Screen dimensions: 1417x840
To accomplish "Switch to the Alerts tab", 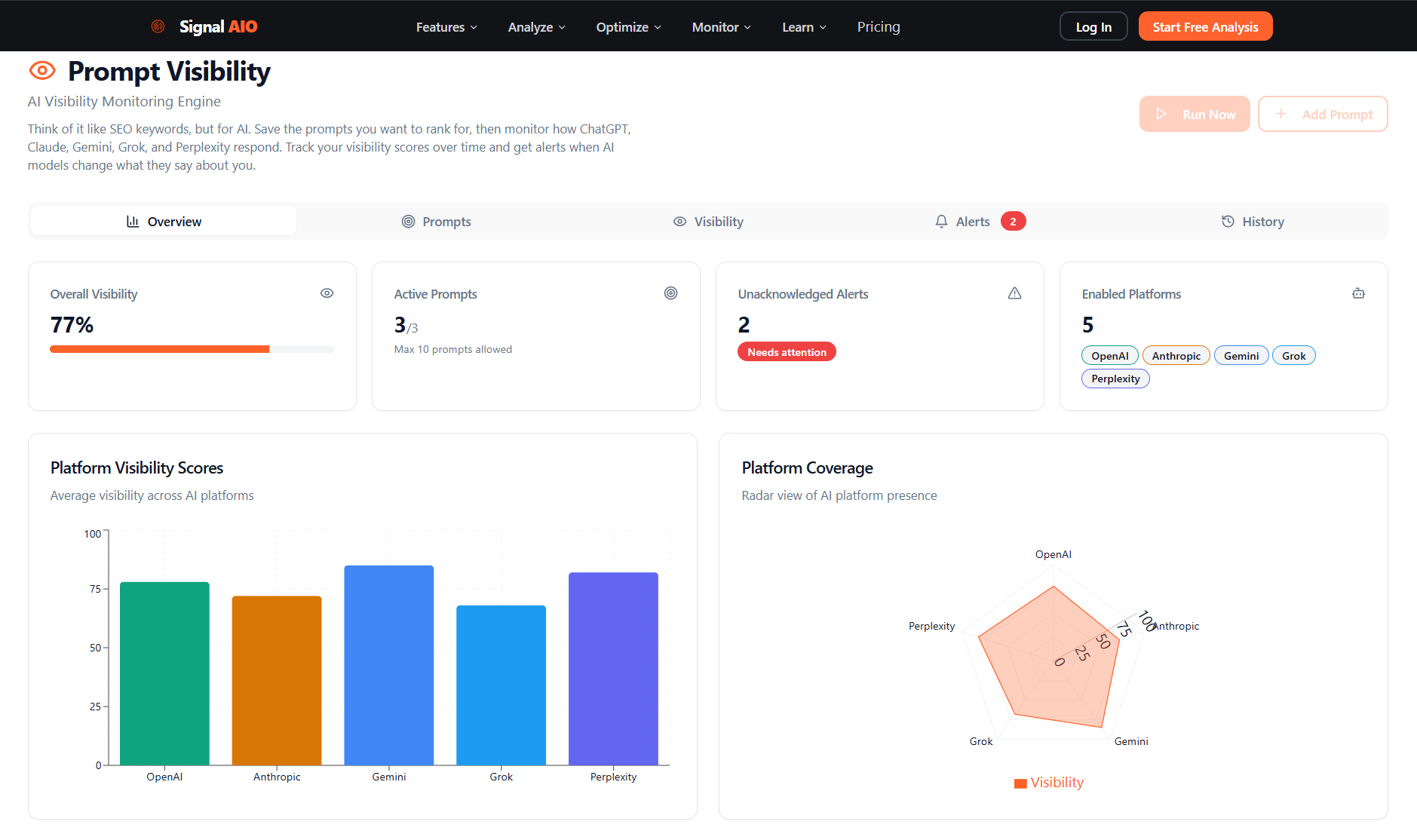I will click(x=980, y=221).
